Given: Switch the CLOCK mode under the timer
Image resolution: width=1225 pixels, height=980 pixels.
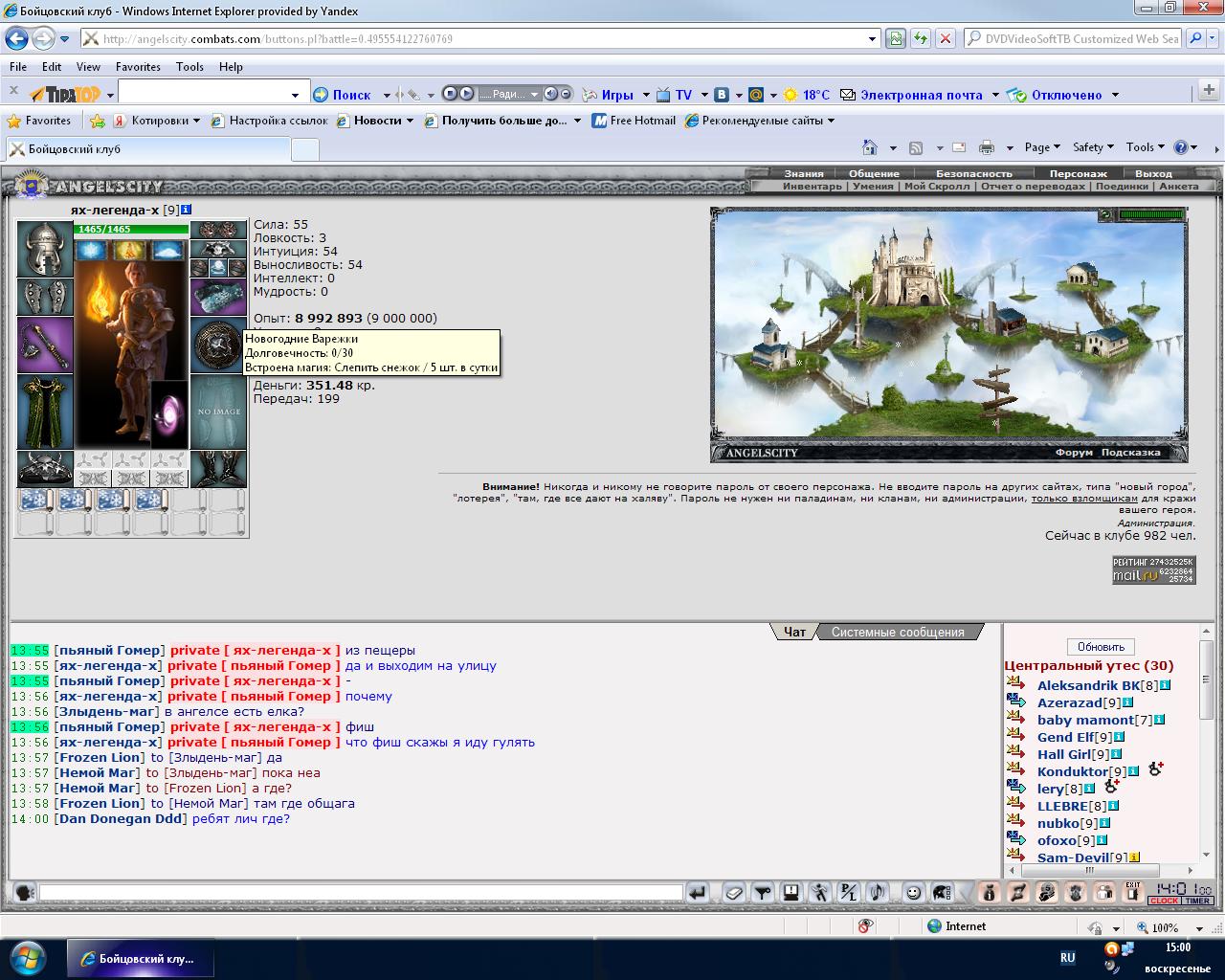Looking at the screenshot, I should click(x=1164, y=902).
